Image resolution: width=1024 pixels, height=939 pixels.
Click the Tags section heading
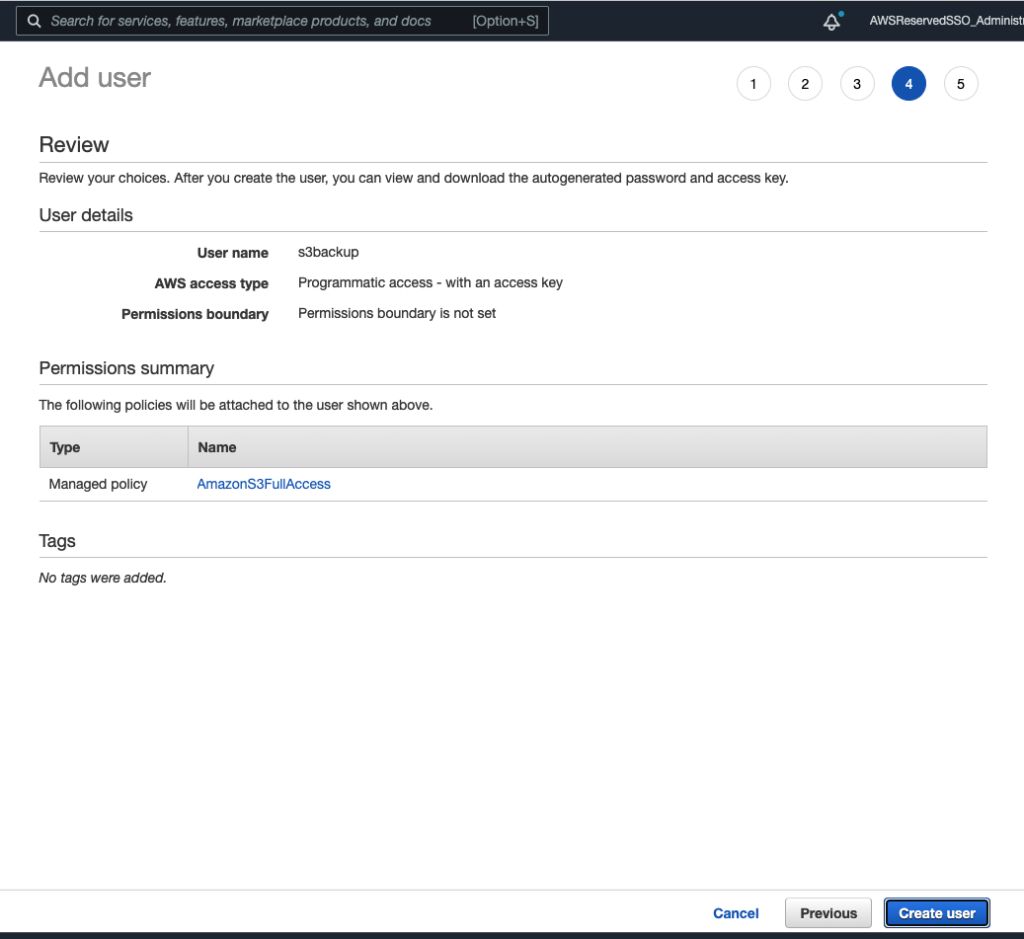[57, 541]
